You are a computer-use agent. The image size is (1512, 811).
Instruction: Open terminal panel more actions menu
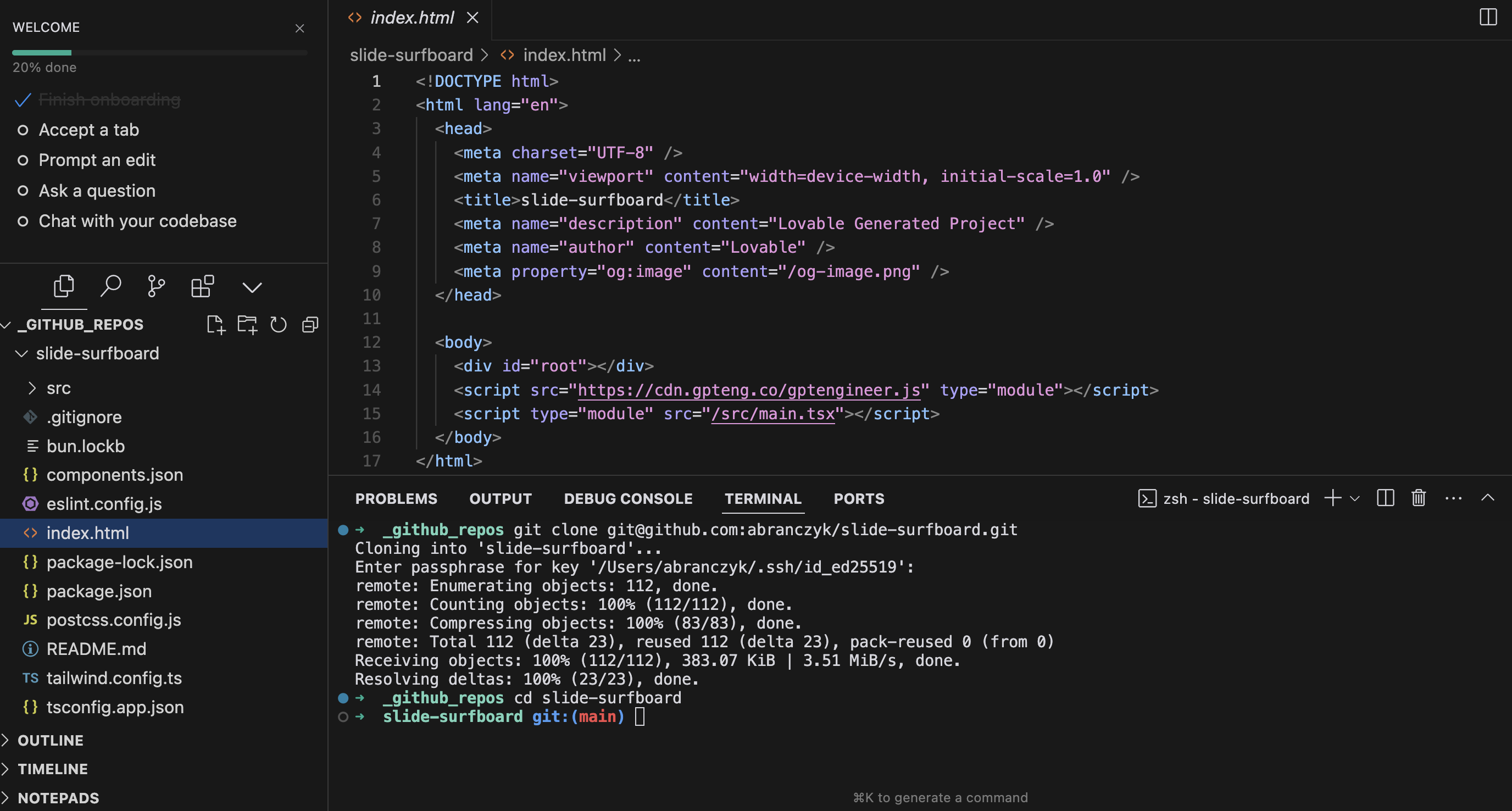pos(1453,498)
